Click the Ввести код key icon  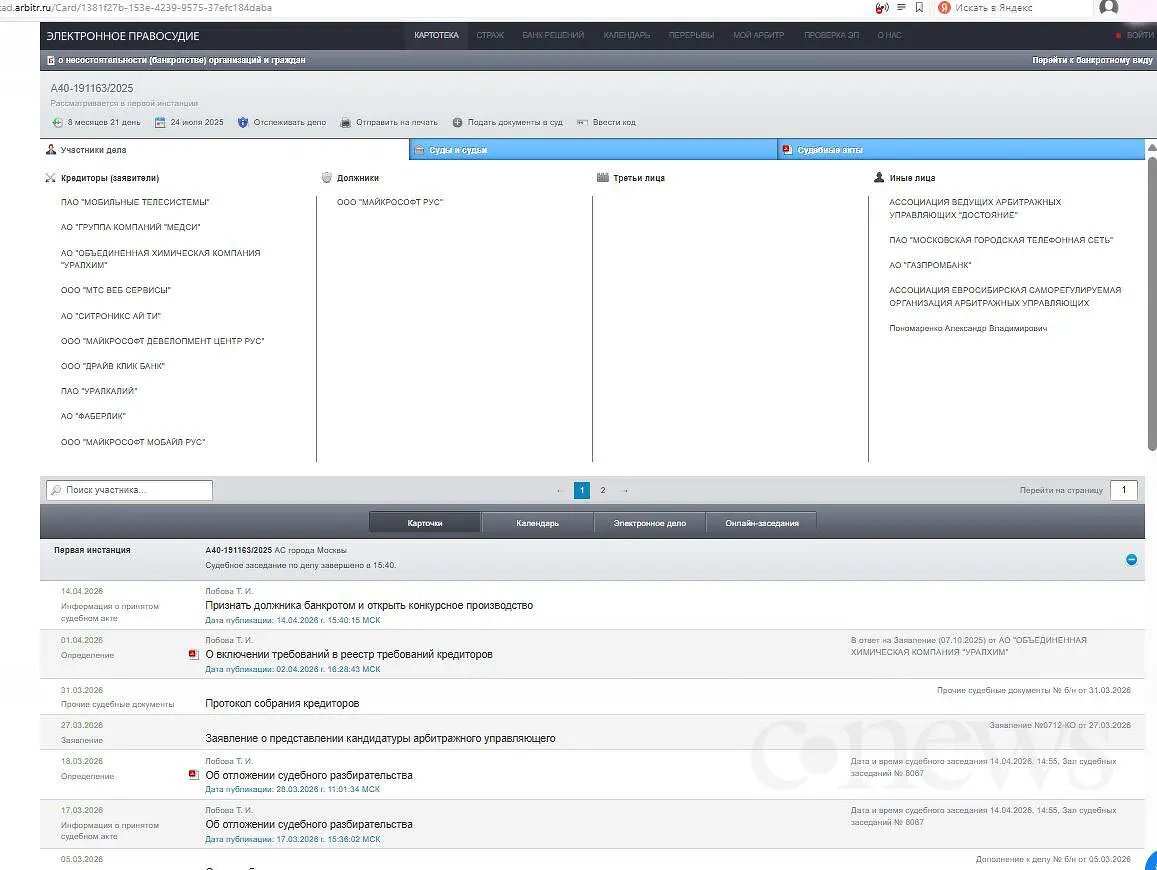pos(582,122)
